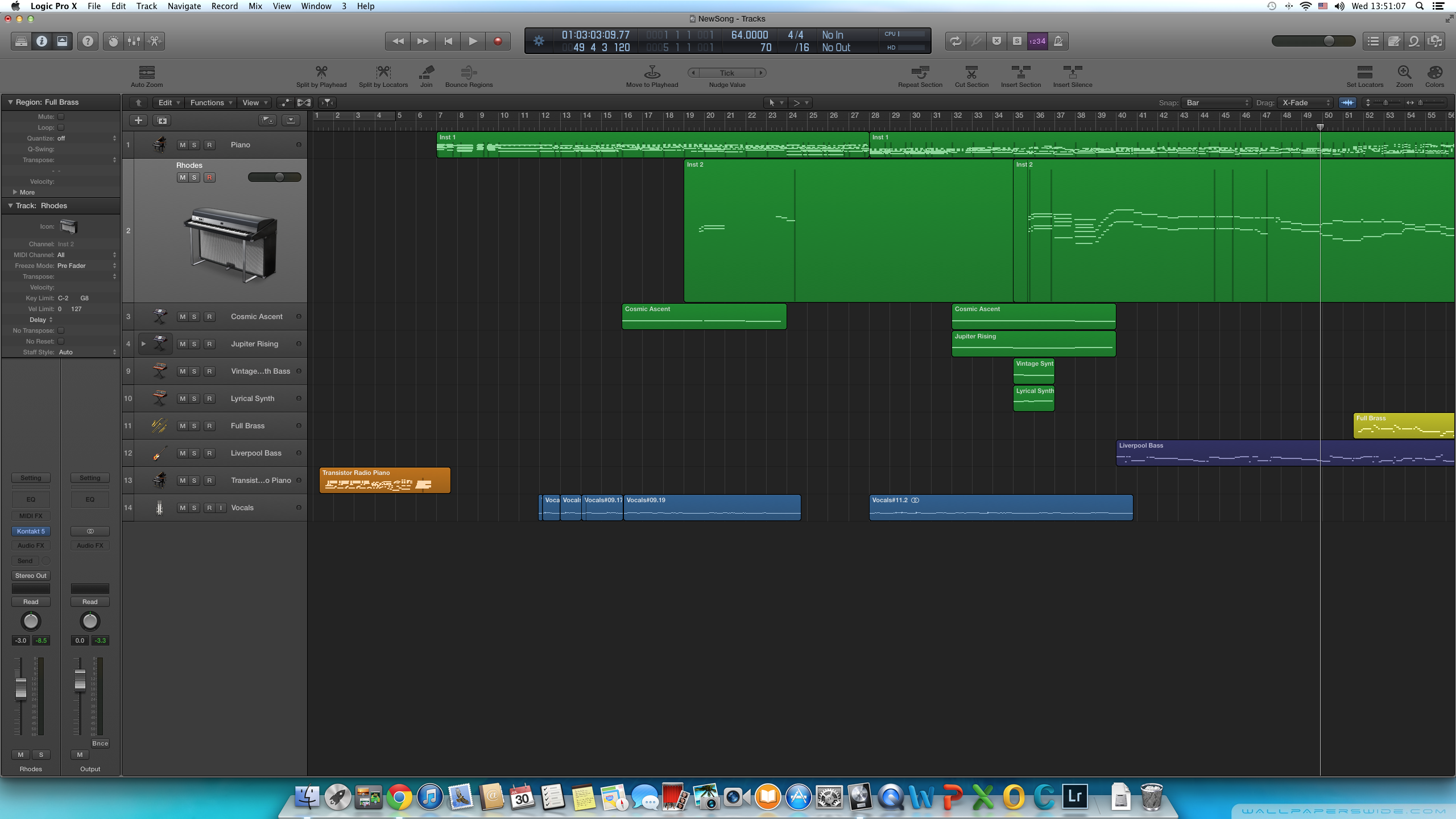Viewport: 1456px width, 819px height.
Task: Enable the metronome click icon
Action: coord(1058,41)
